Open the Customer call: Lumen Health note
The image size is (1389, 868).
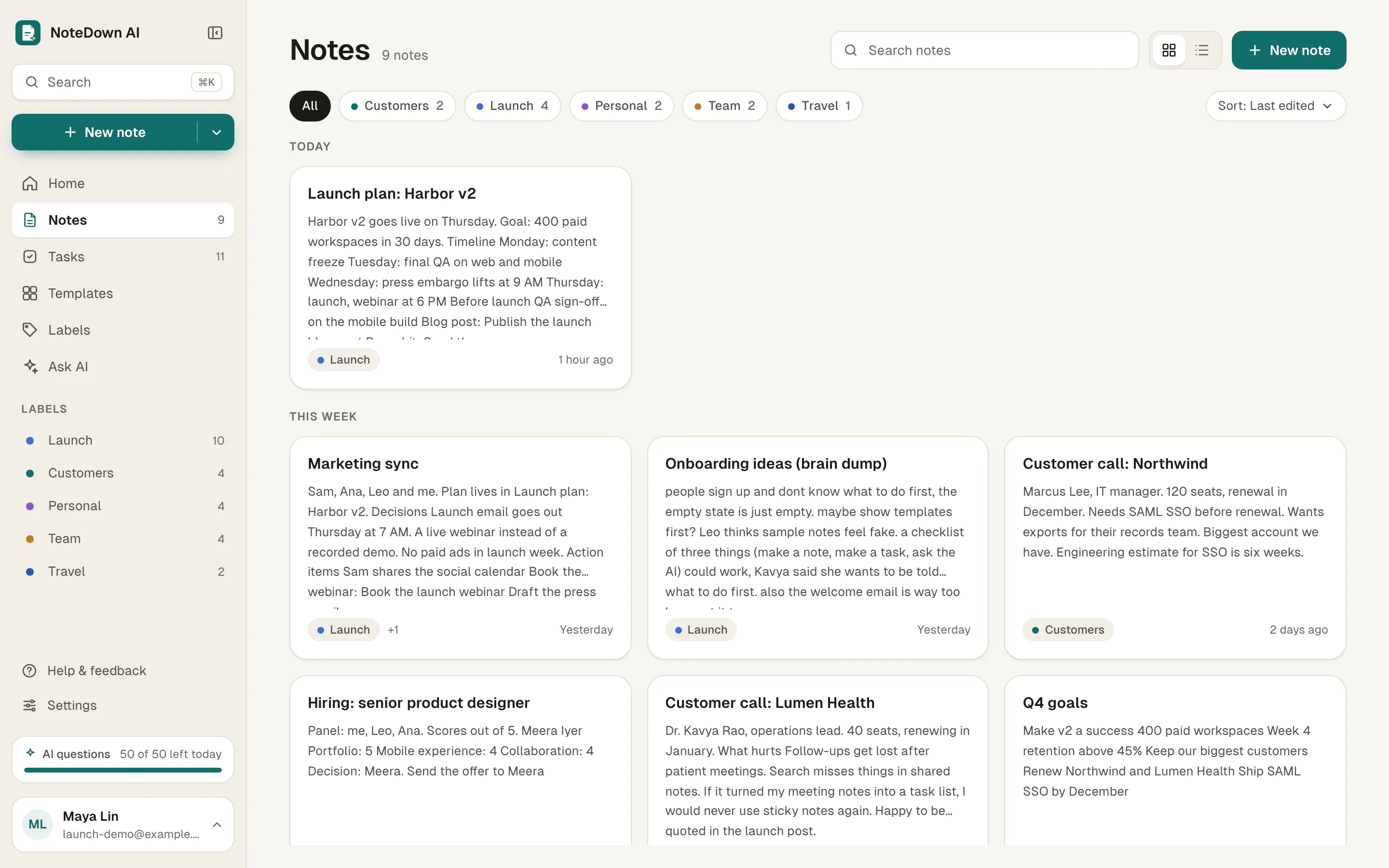(817, 760)
